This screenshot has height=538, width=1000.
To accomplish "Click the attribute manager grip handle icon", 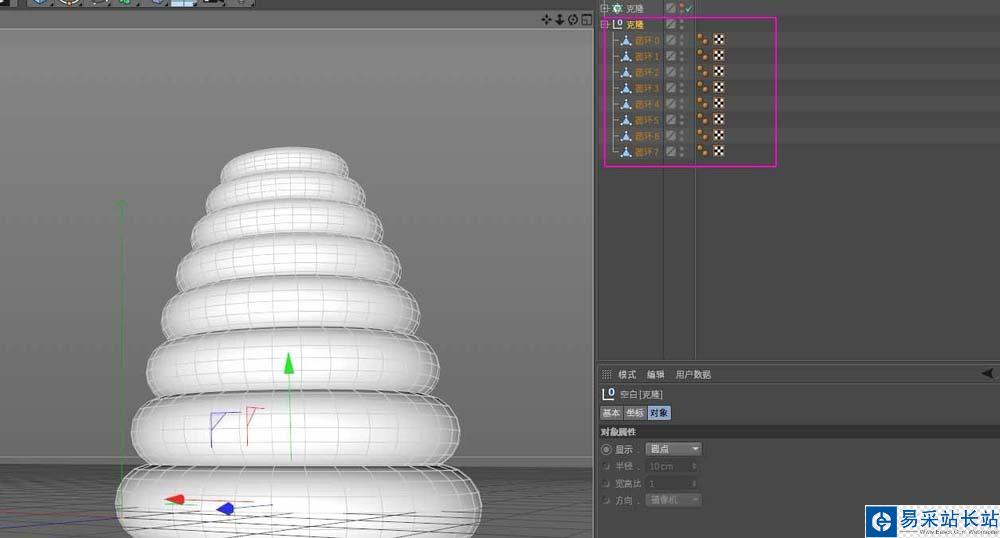I will (x=607, y=374).
